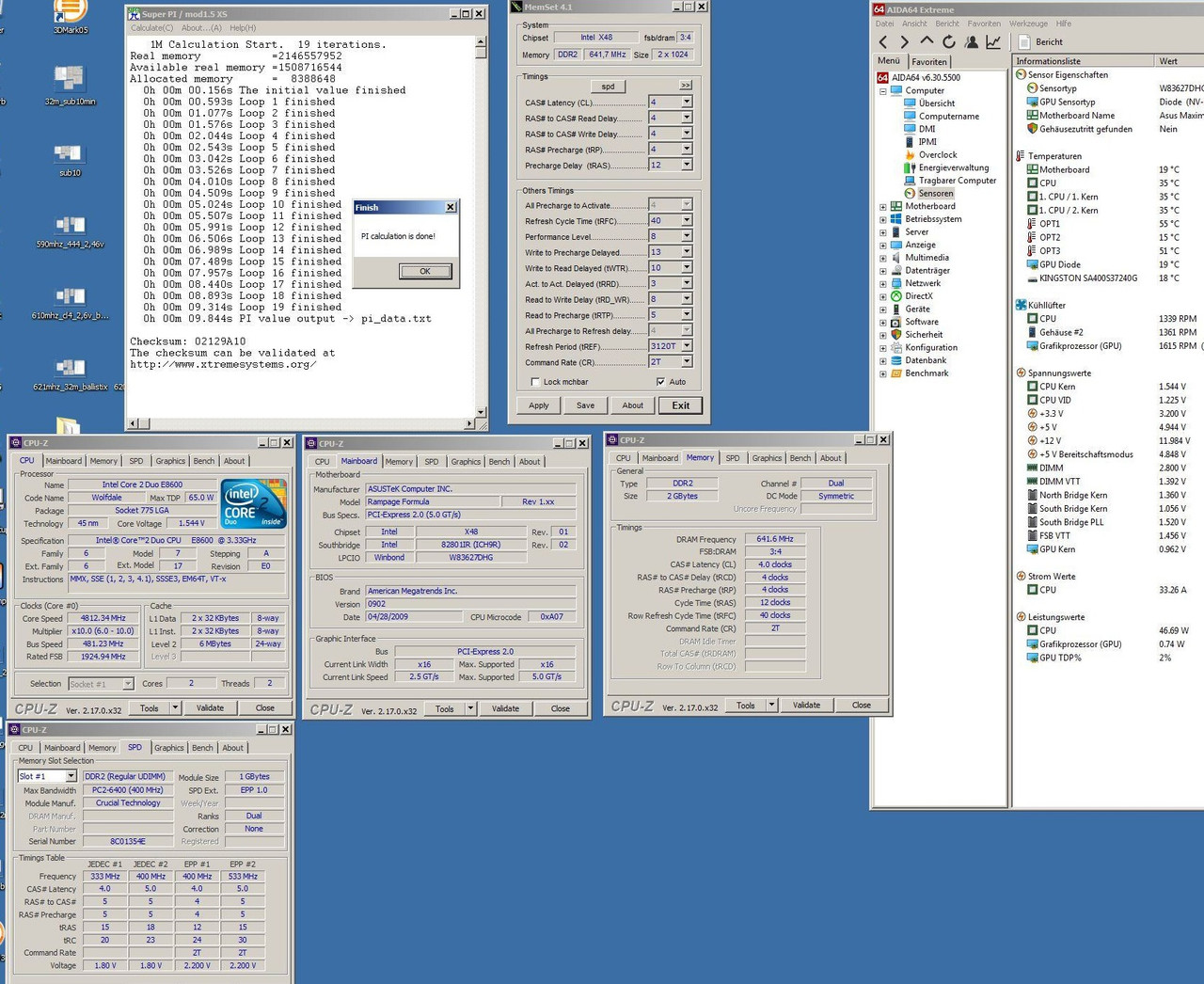1204x984 pixels.
Task: Click the Save button in MemSet
Action: [x=585, y=405]
